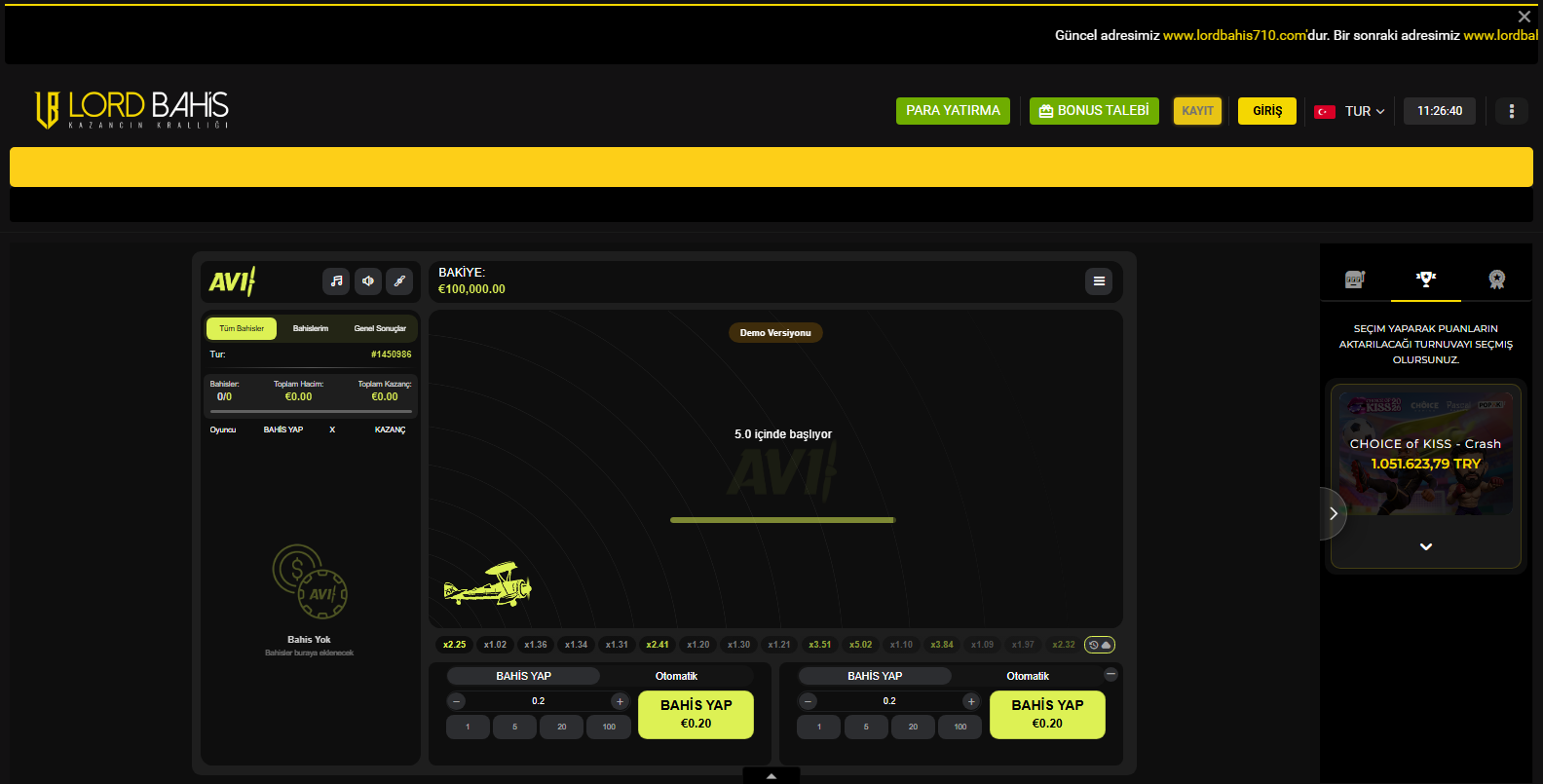The image size is (1543, 784).
Task: Open the TUR language dropdown
Action: pyautogui.click(x=1350, y=111)
